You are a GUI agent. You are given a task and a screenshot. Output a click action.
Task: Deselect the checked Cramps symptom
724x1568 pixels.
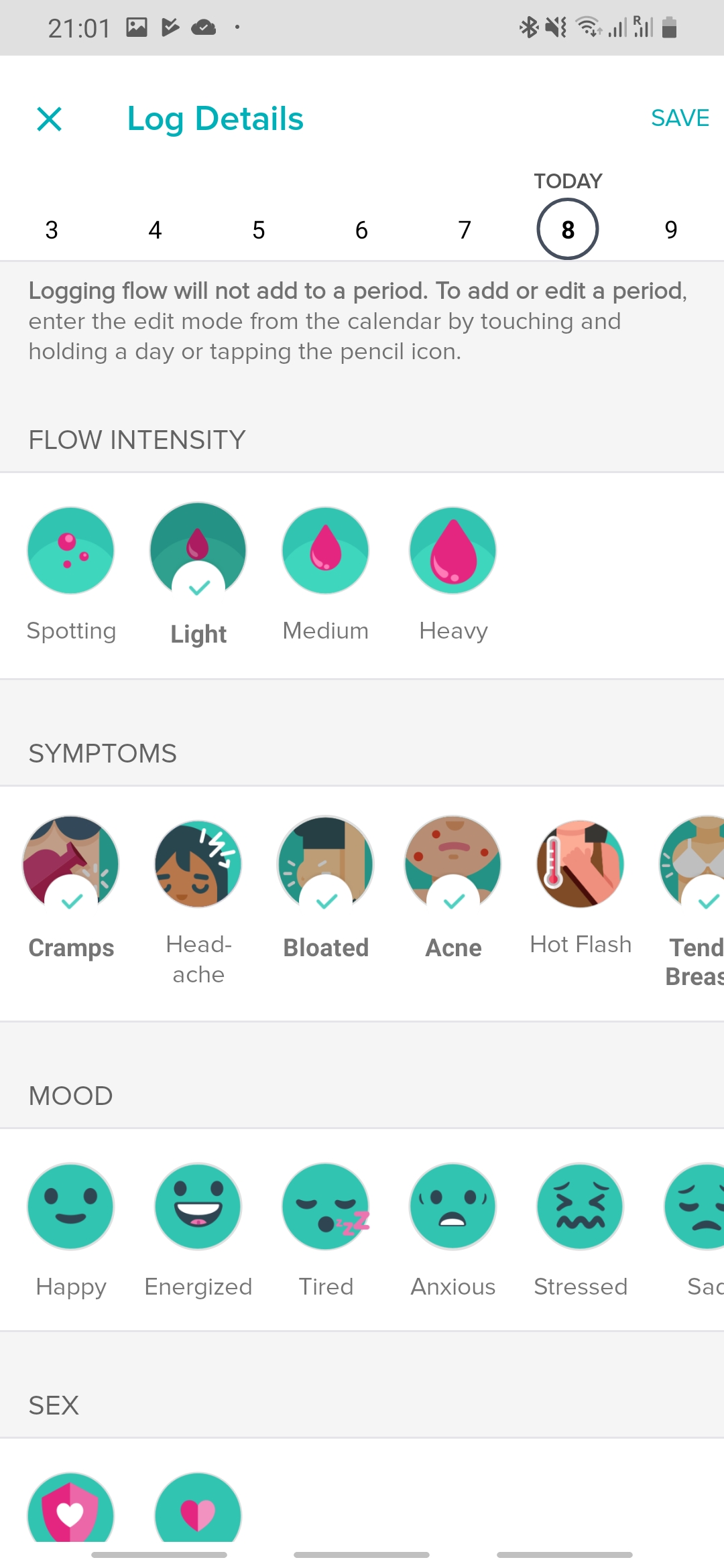70,864
